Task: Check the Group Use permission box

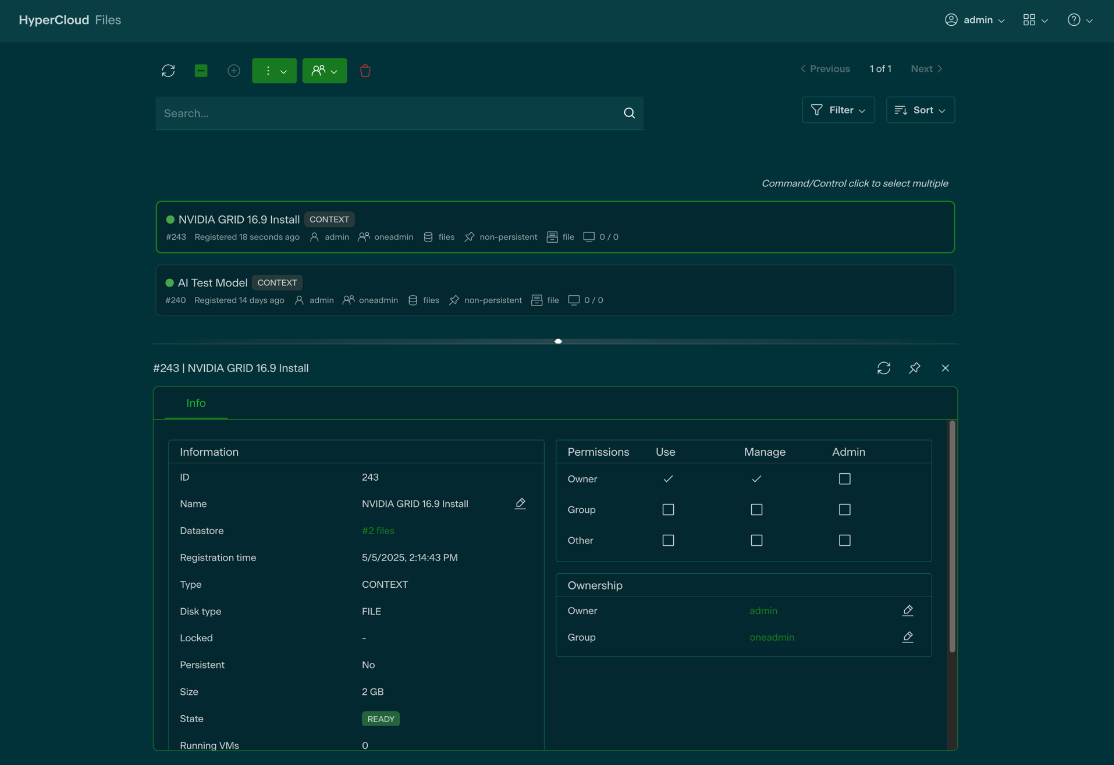Action: click(668, 510)
